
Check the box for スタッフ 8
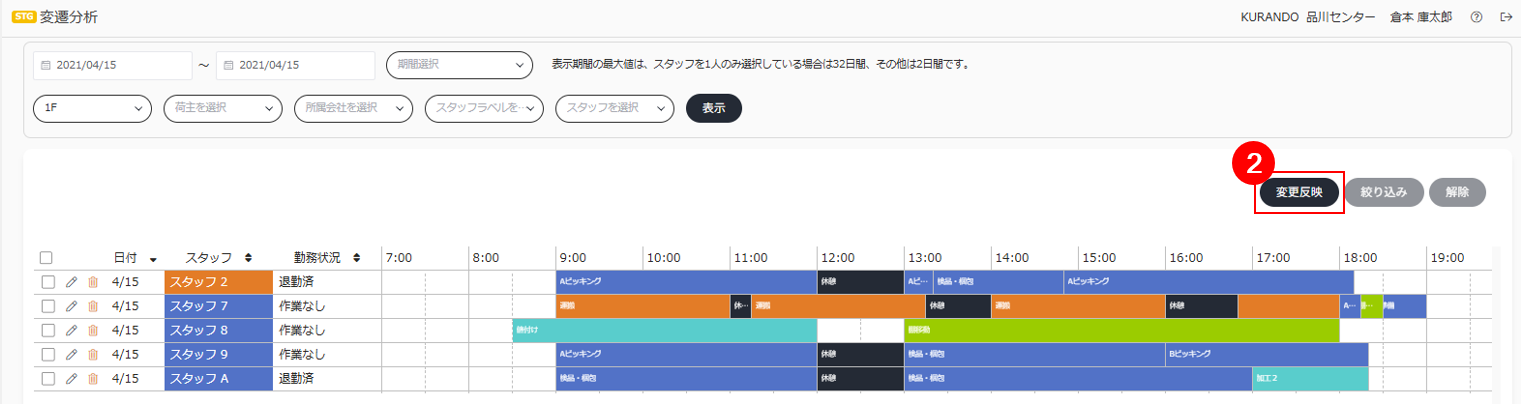[47, 330]
